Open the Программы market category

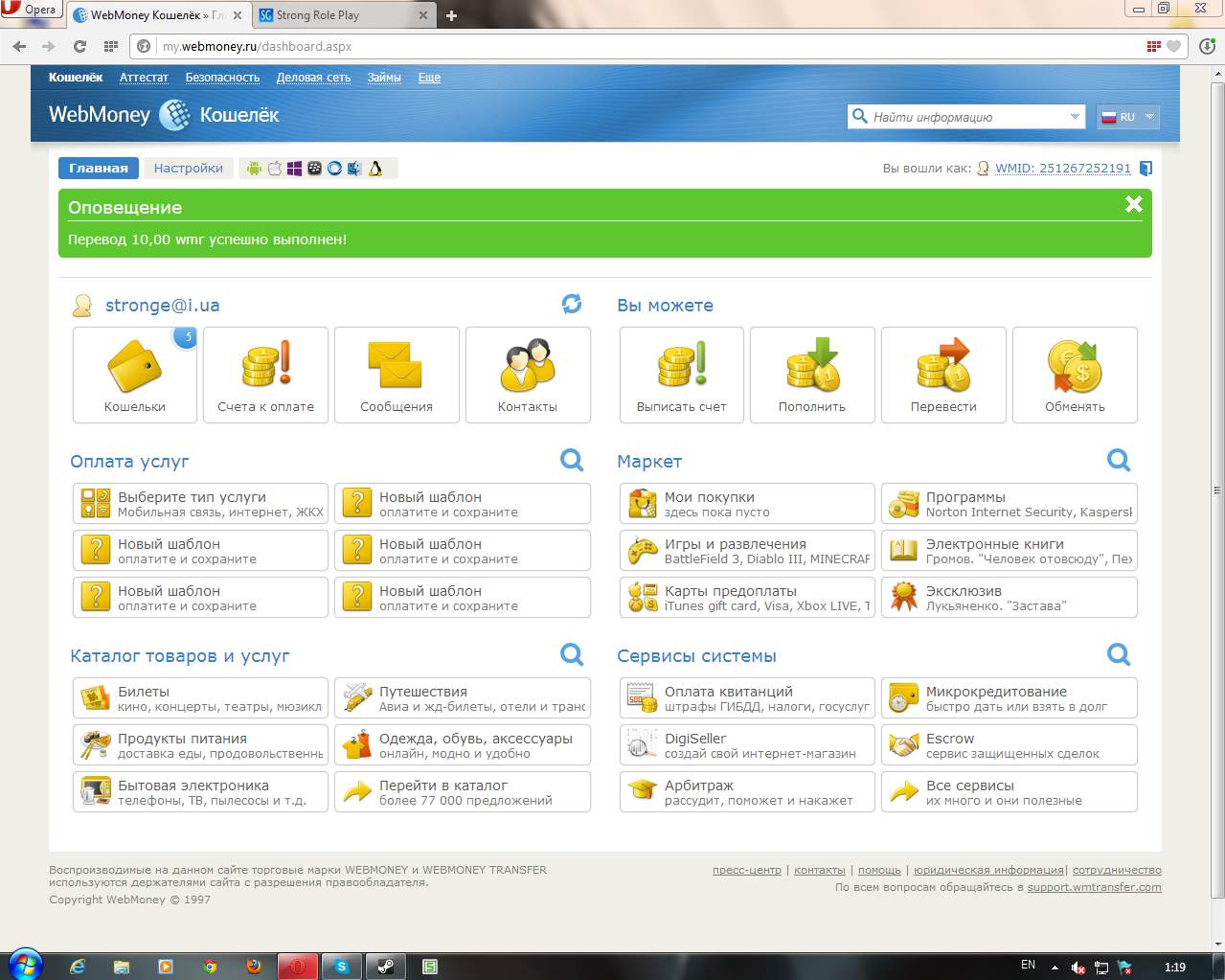tap(1009, 504)
